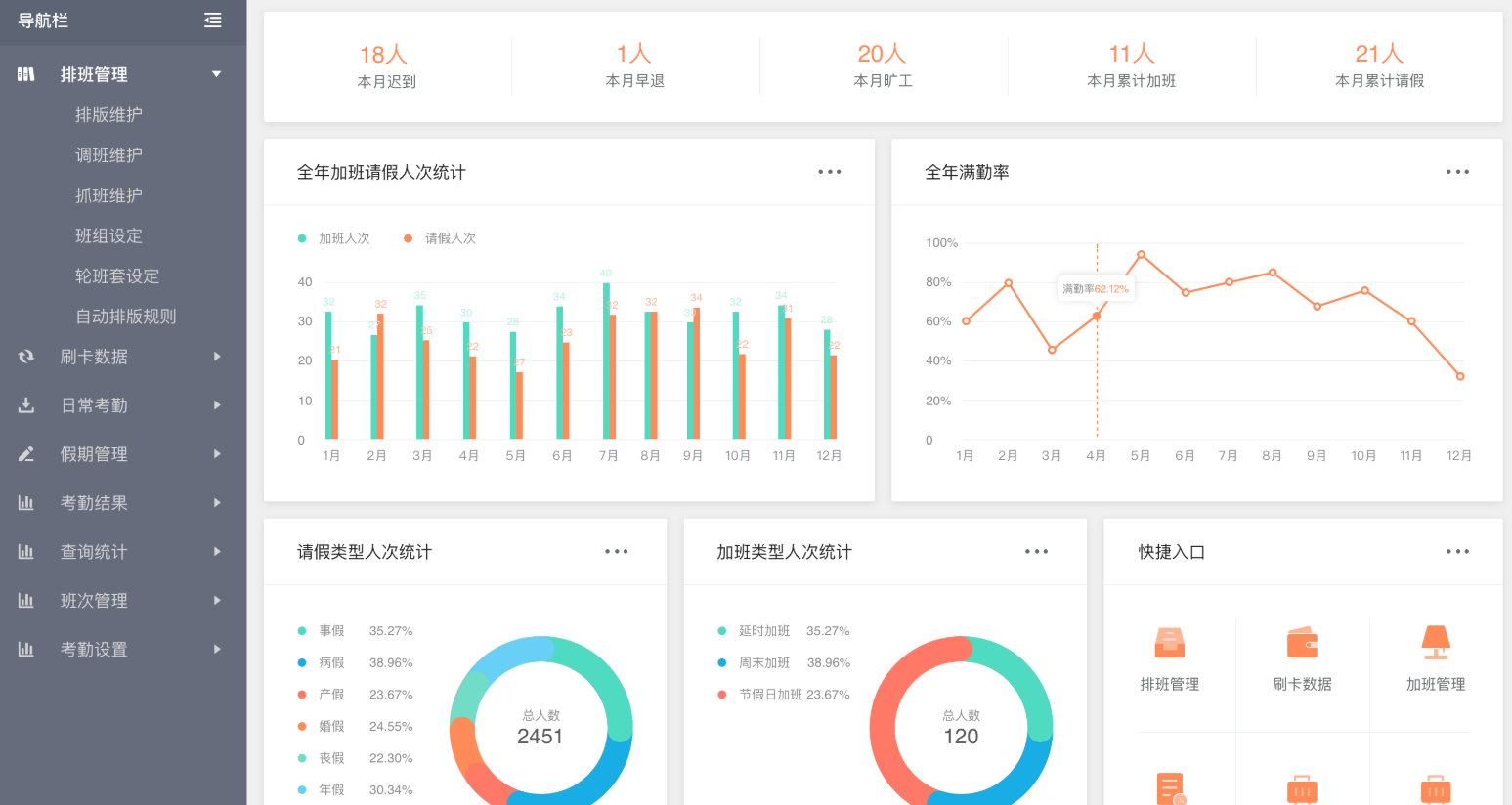The image size is (1512, 805).
Task: Click the 查询统计 chart icon in sidebar
Action: (26, 552)
